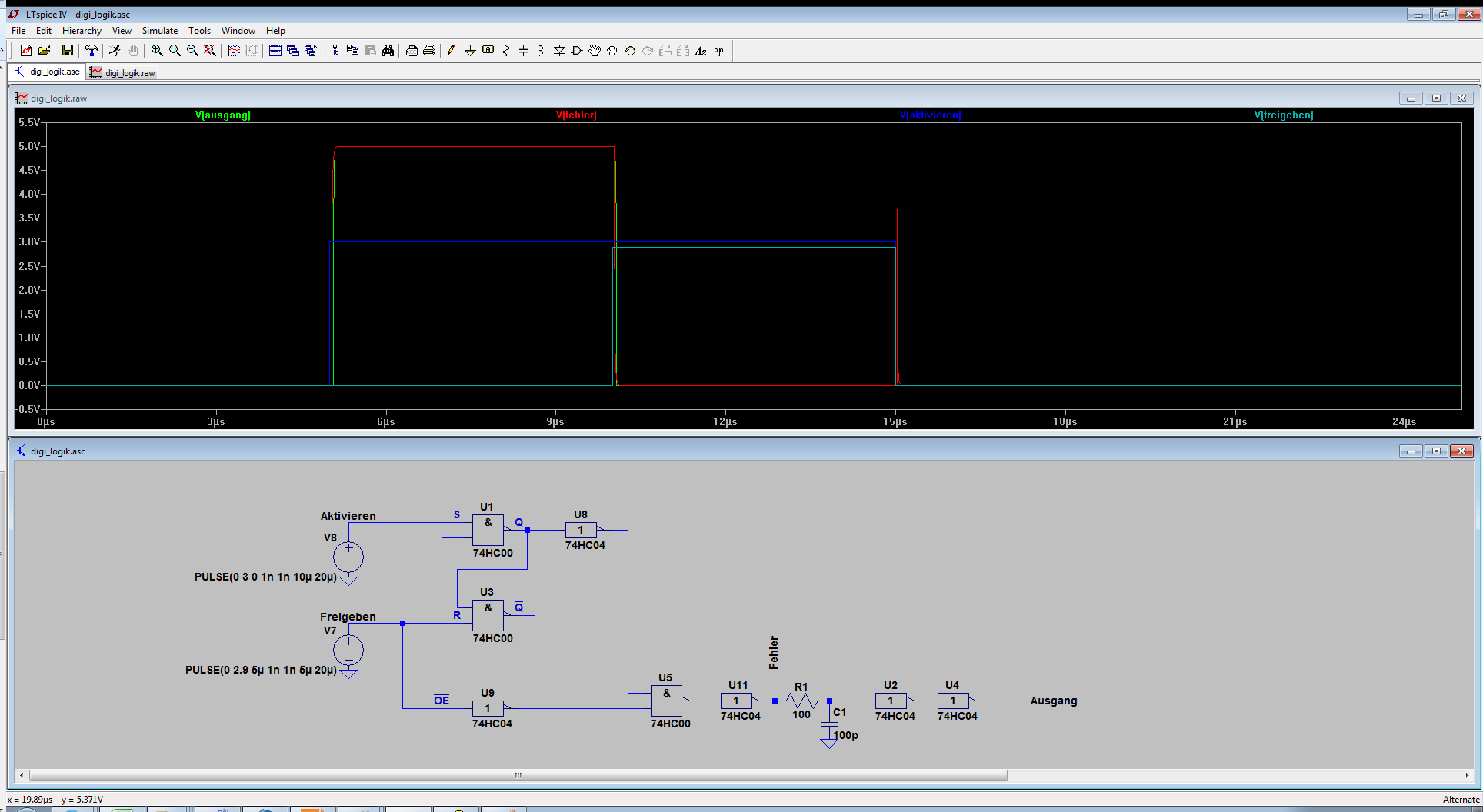This screenshot has height=812, width=1483.
Task: Switch to the digi_logik.asc tab
Action: (x=48, y=72)
